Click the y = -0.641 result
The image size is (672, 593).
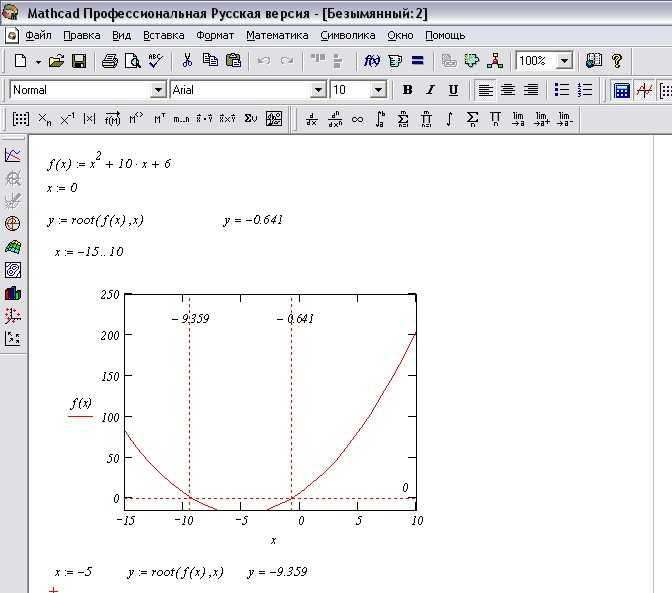pyautogui.click(x=253, y=220)
